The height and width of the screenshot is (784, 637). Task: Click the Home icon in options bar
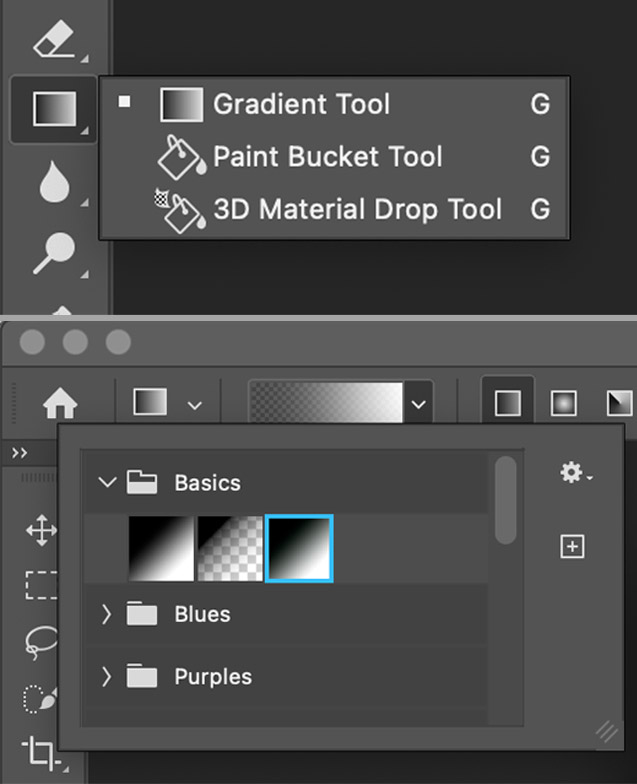point(60,402)
